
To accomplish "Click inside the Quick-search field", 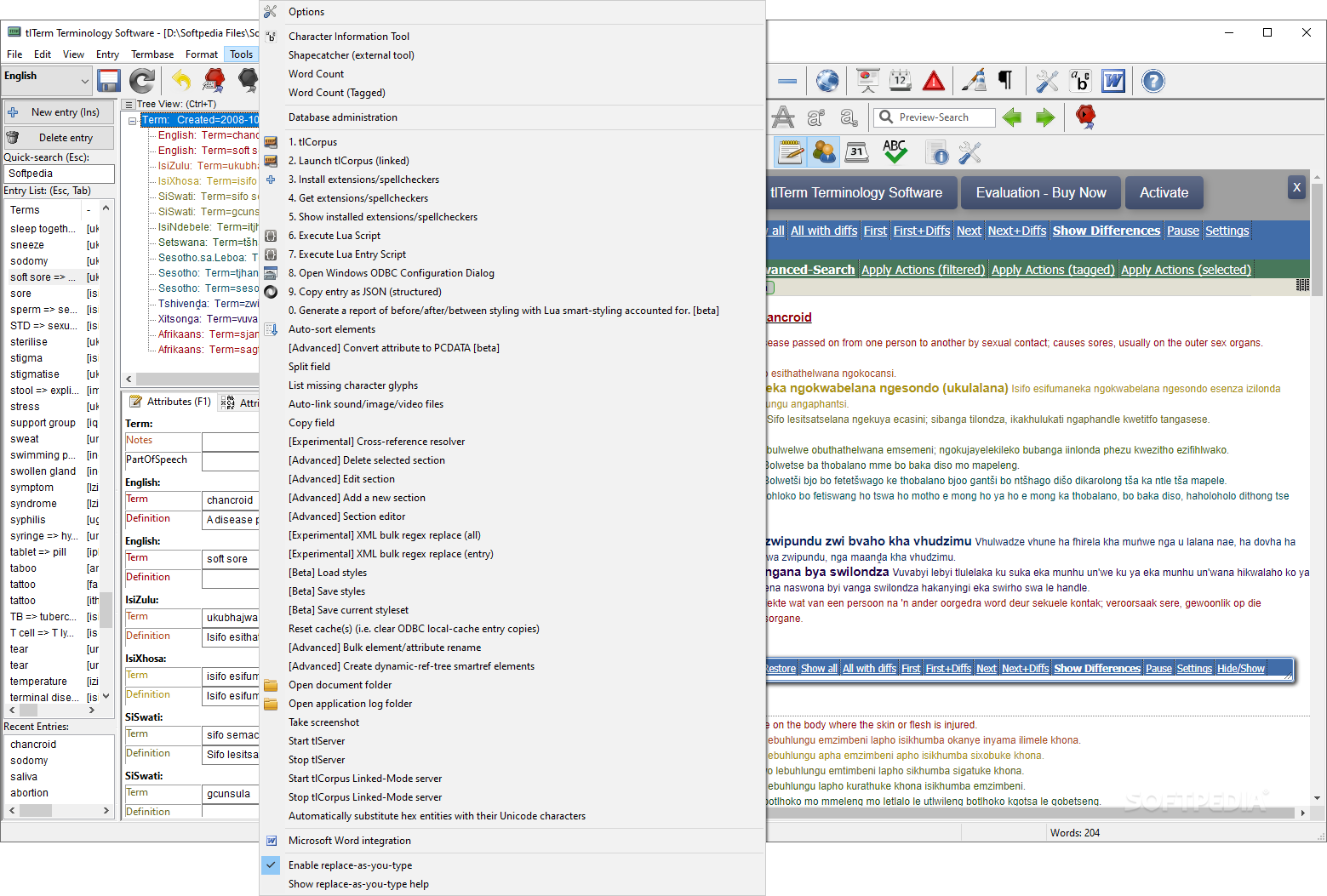I will pos(59,174).
